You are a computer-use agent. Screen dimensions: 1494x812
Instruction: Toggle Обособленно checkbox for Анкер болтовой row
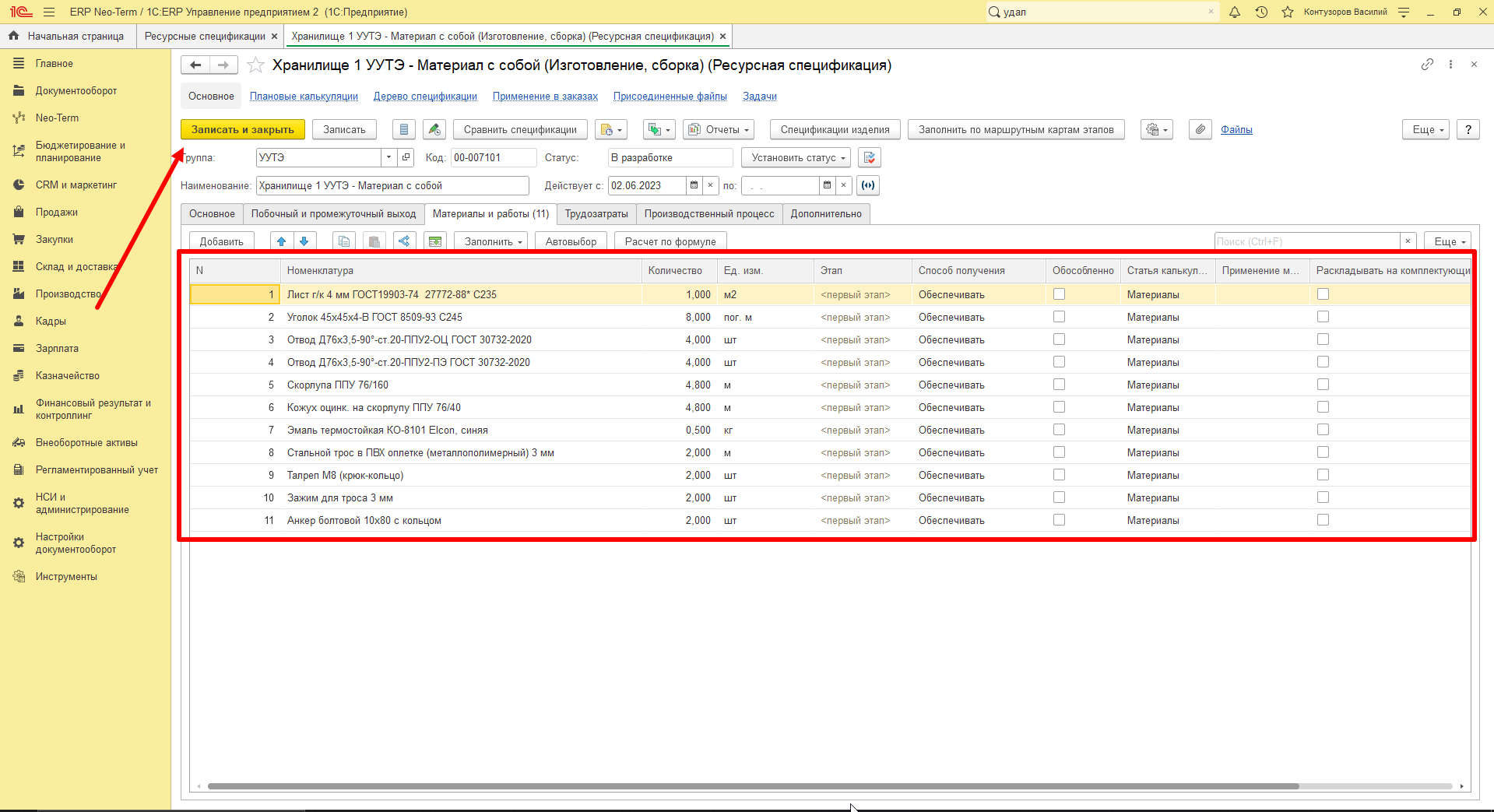(1059, 520)
